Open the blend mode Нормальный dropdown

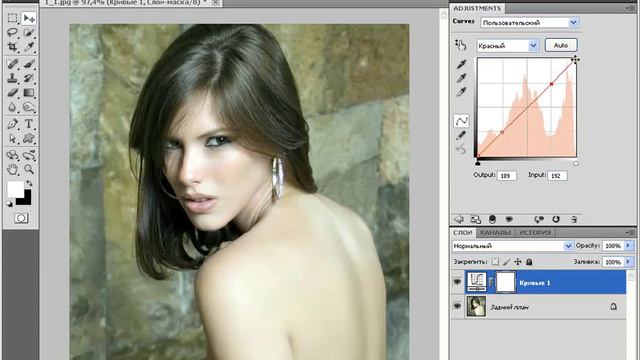(568, 246)
